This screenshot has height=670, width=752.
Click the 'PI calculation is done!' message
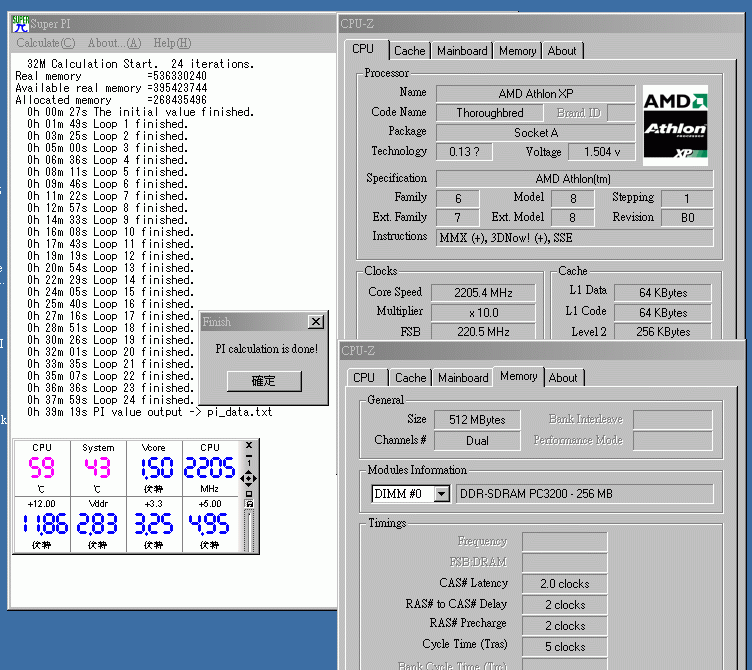pos(266,349)
